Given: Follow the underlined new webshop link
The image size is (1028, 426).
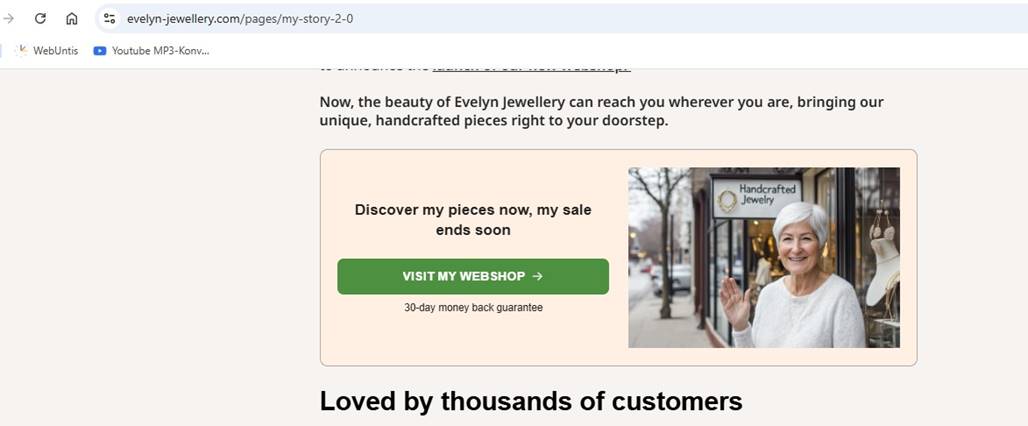Looking at the screenshot, I should click(530, 68).
